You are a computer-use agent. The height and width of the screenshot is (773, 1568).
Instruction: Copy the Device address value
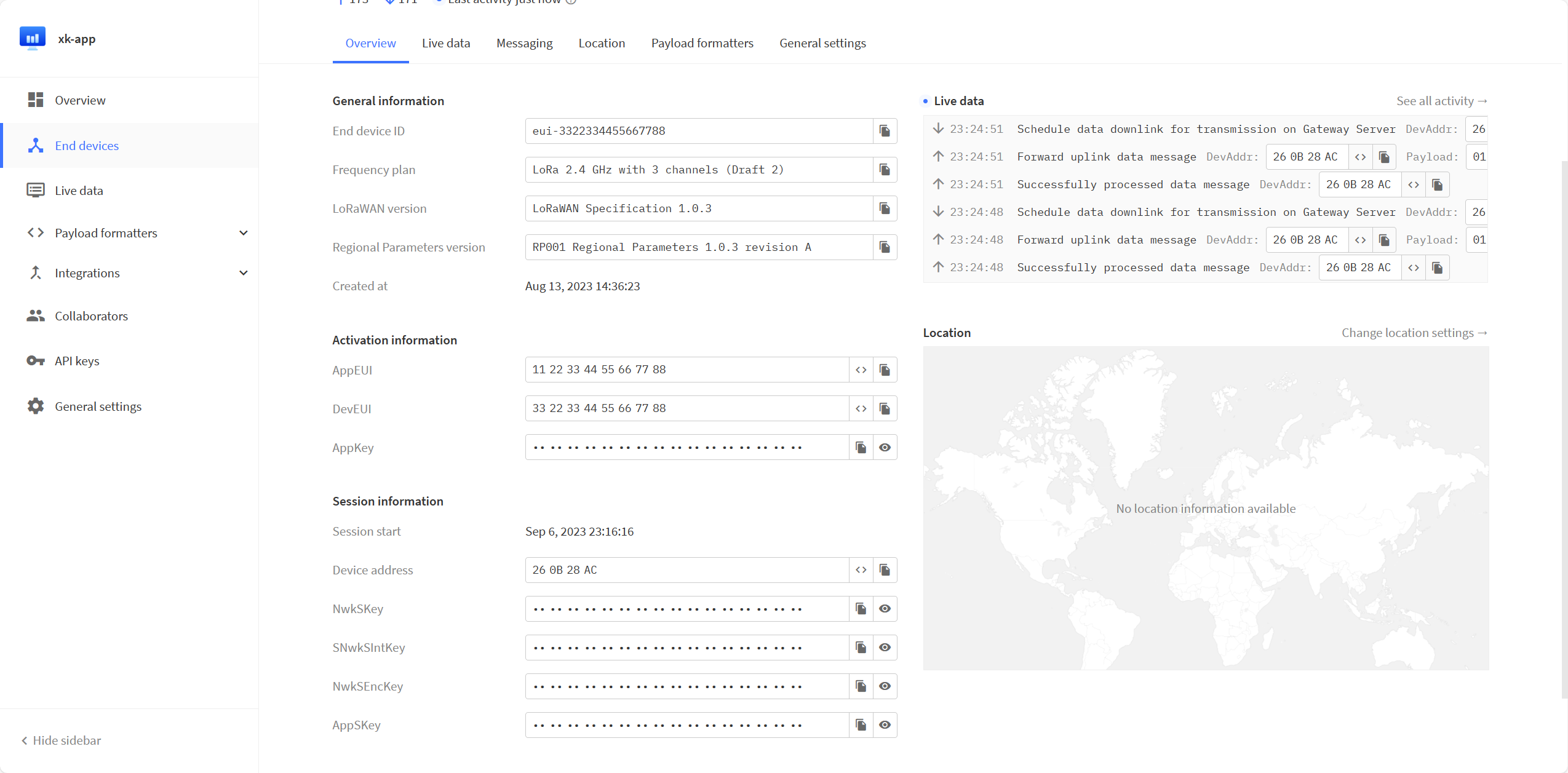(x=885, y=570)
